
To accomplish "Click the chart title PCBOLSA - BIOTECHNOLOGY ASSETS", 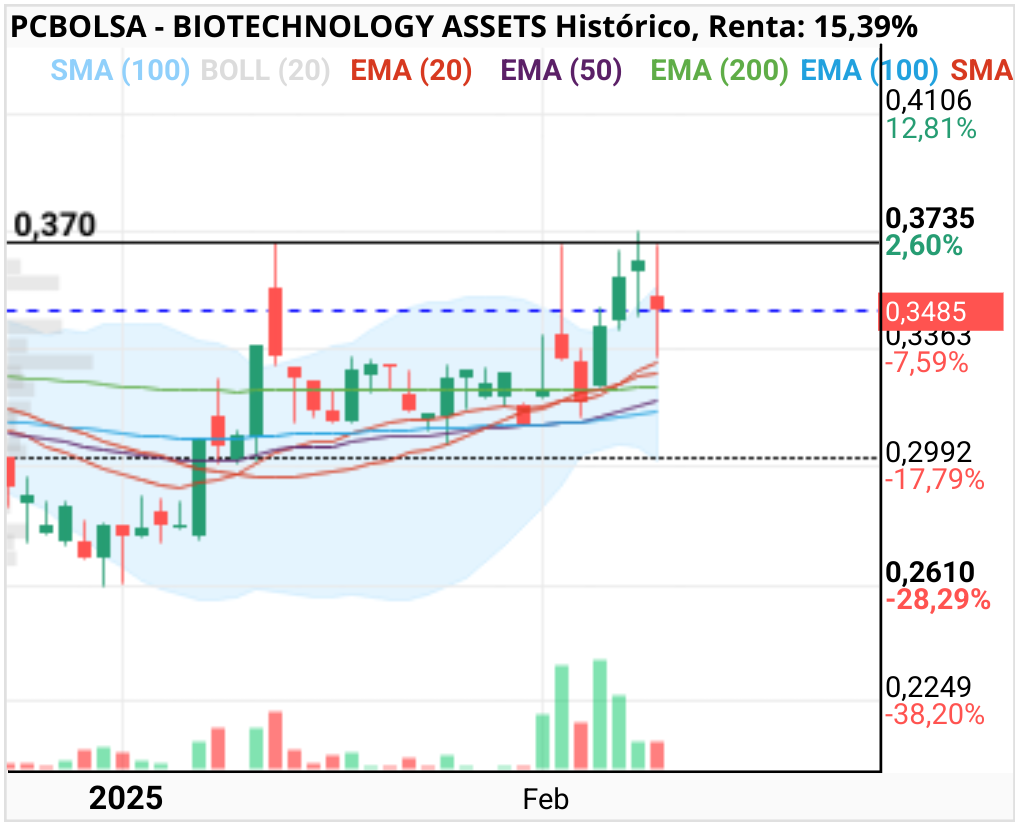I will pyautogui.click(x=279, y=27).
